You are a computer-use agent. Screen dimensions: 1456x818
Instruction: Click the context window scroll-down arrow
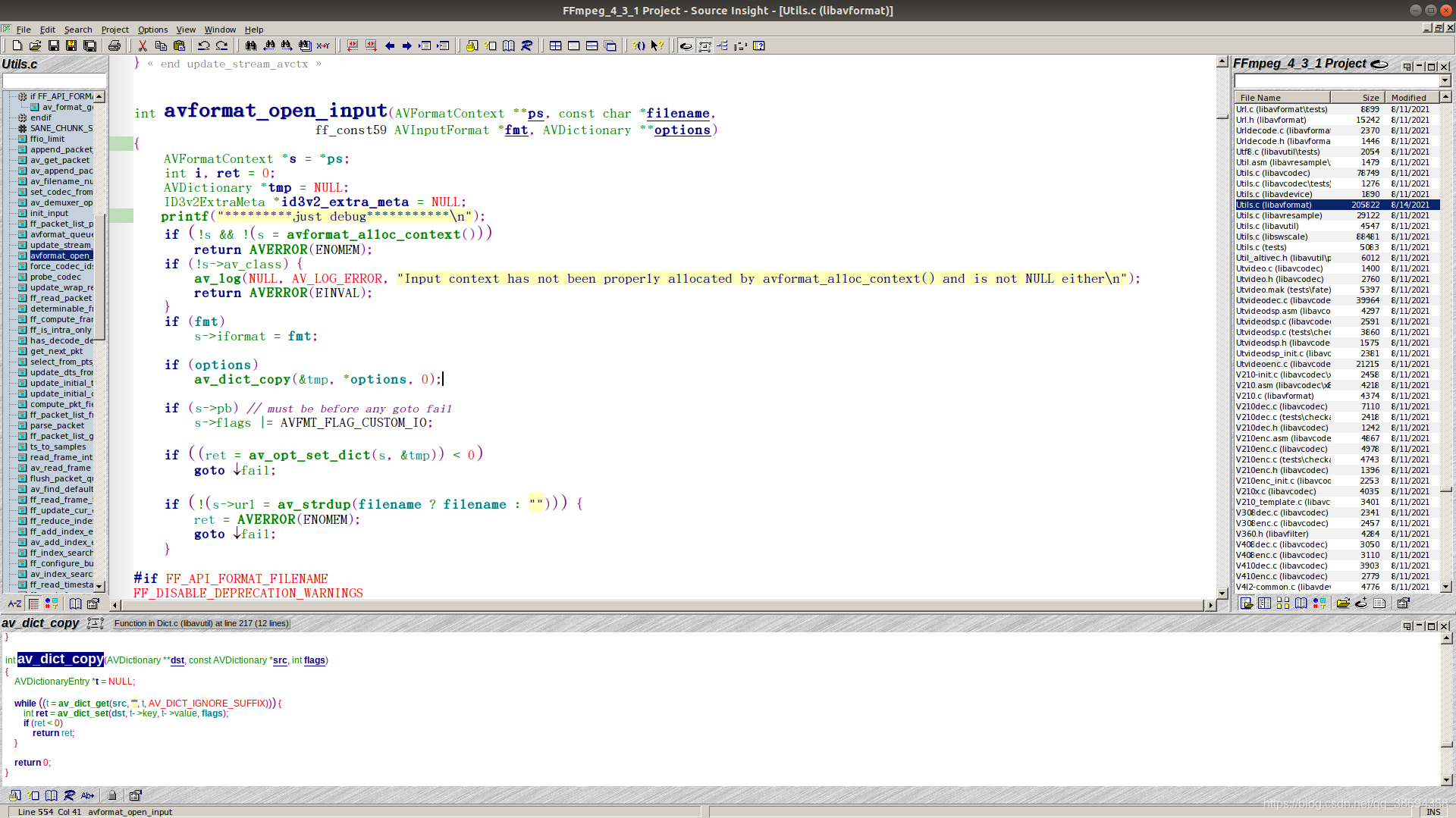1446,779
